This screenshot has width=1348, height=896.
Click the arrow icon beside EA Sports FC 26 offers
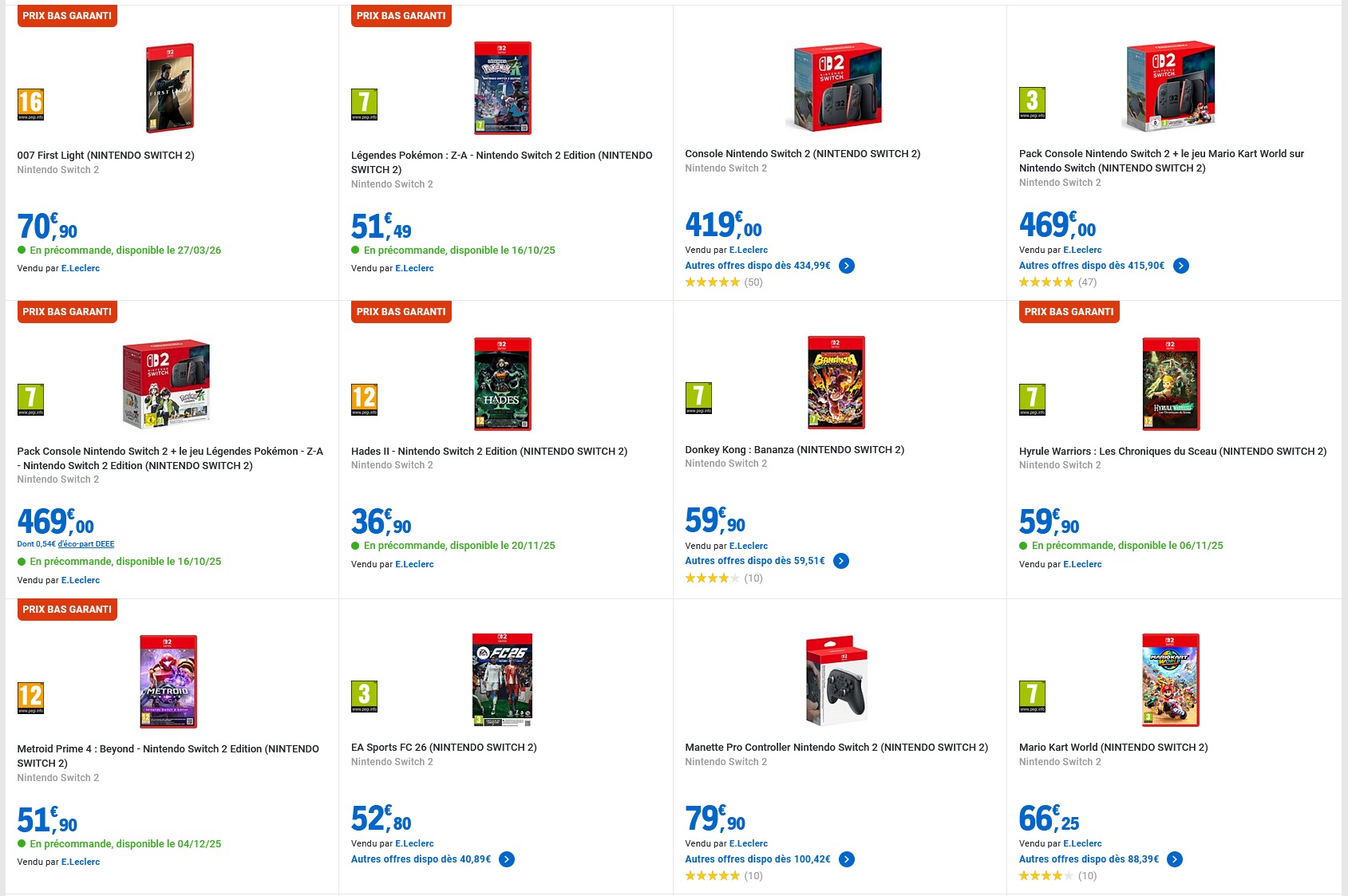(x=507, y=859)
